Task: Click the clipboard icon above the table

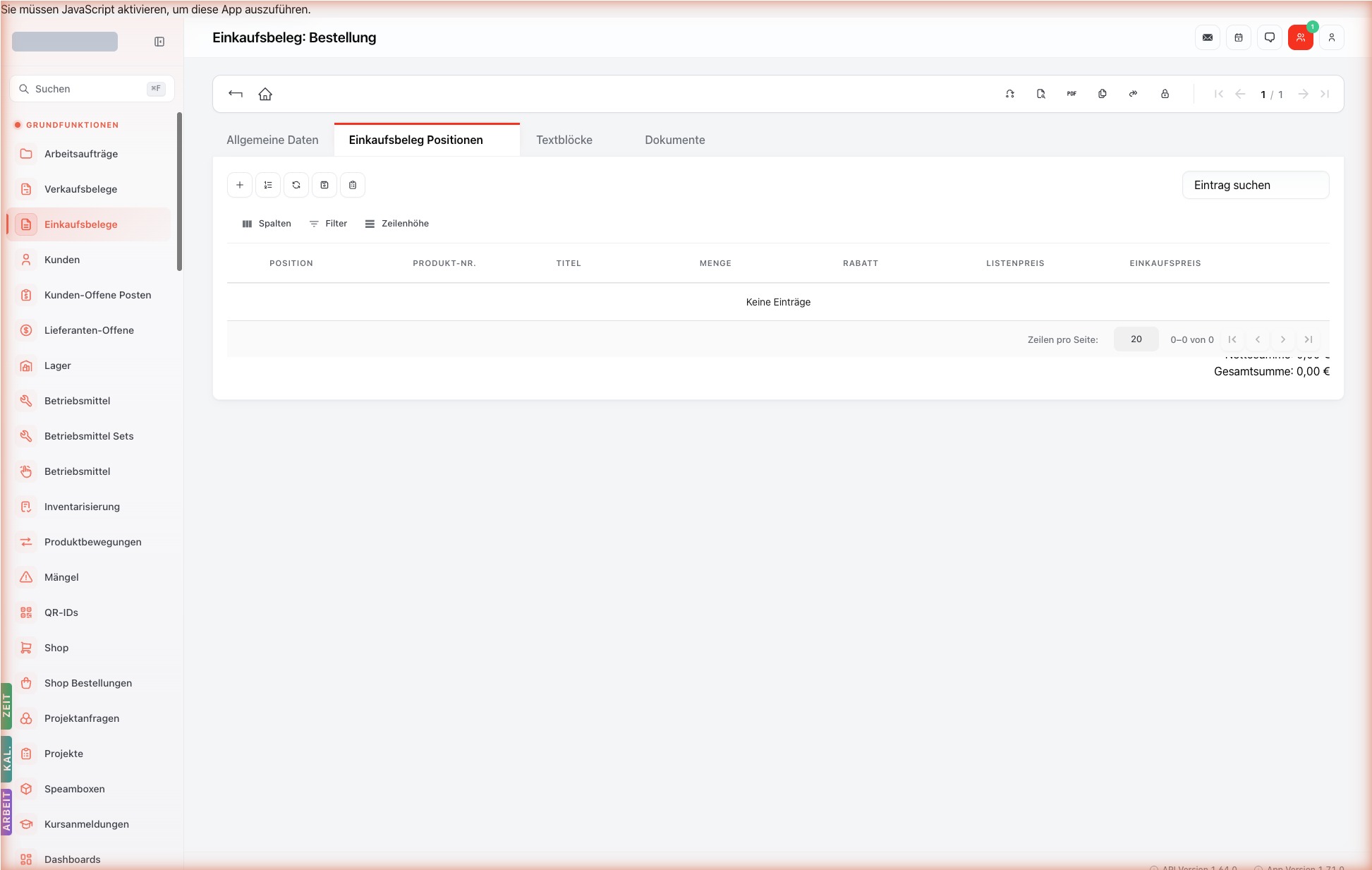Action: click(353, 185)
